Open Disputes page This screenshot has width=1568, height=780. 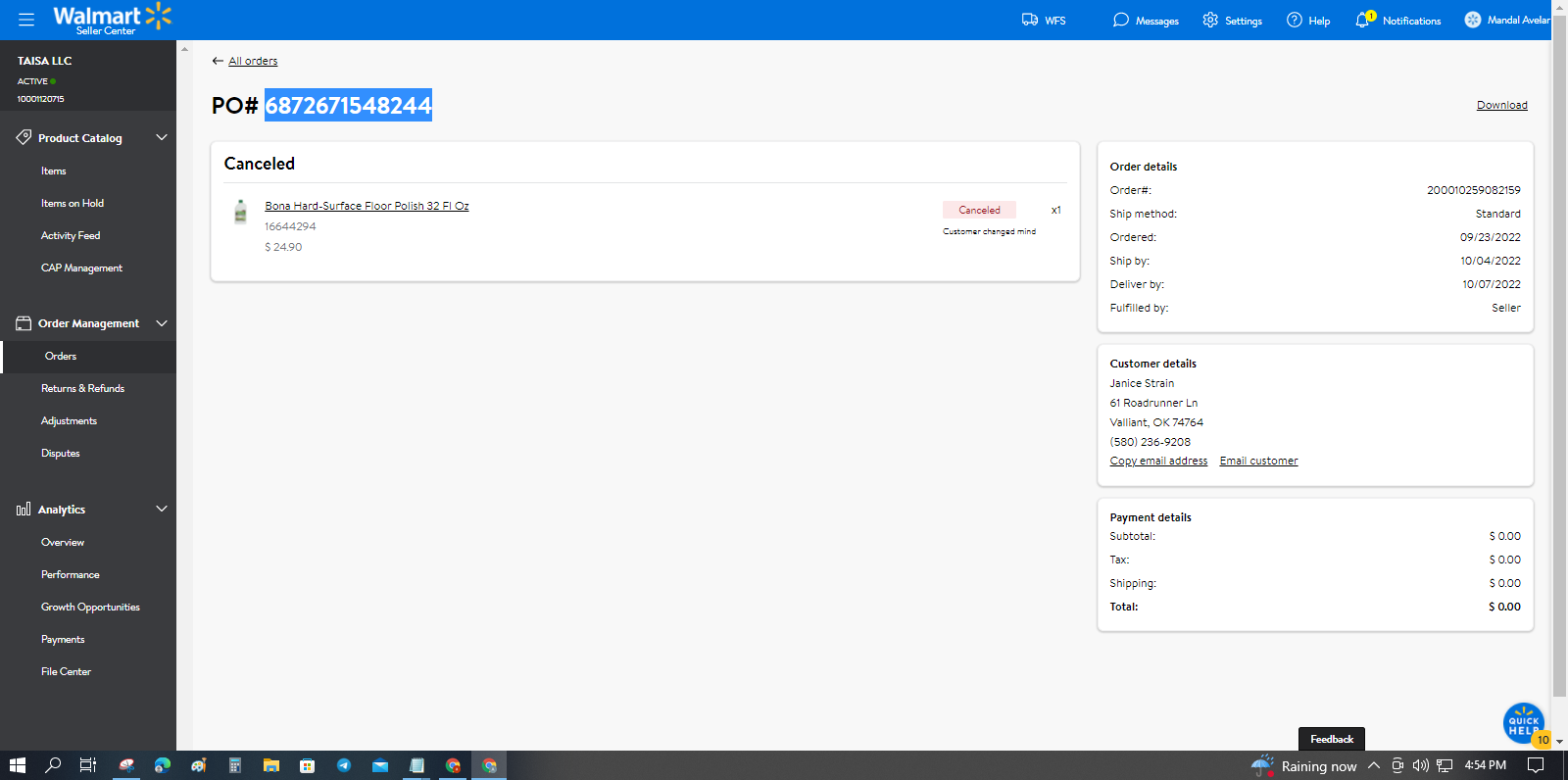(x=61, y=453)
